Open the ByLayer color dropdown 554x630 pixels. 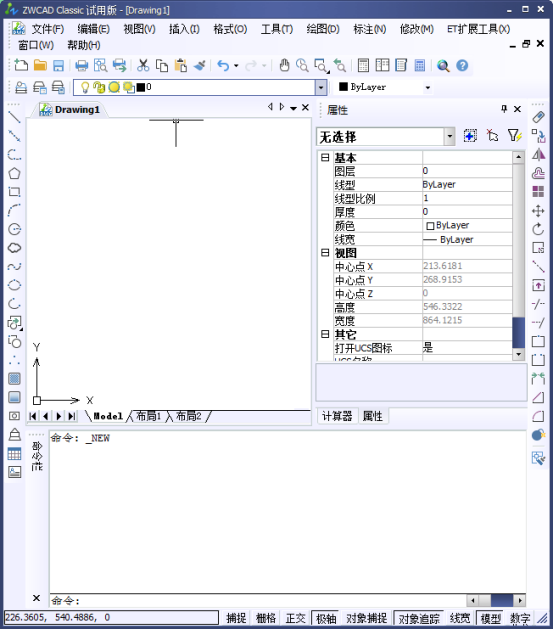tap(428, 87)
